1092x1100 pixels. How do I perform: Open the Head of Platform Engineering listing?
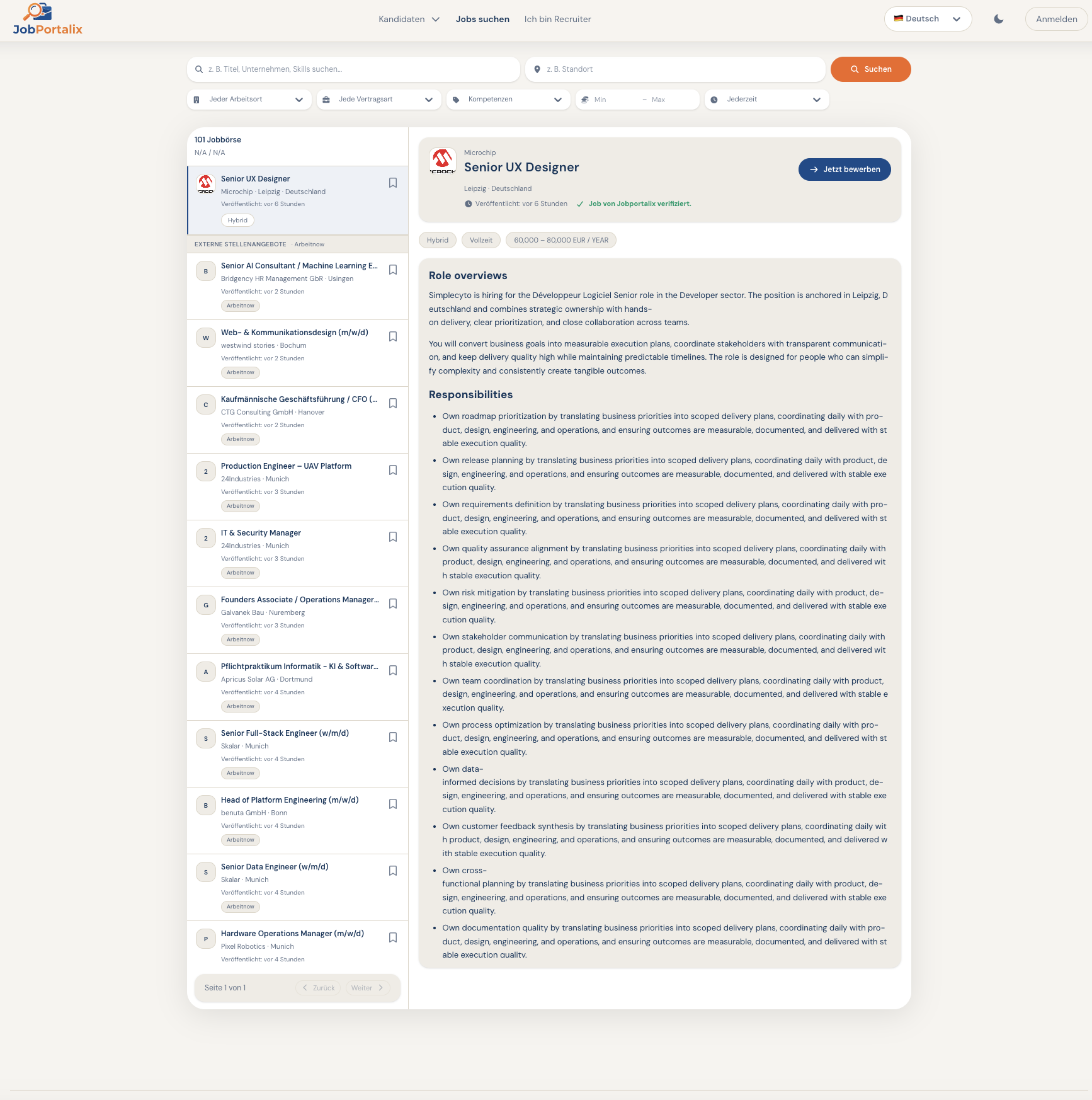pyautogui.click(x=297, y=820)
